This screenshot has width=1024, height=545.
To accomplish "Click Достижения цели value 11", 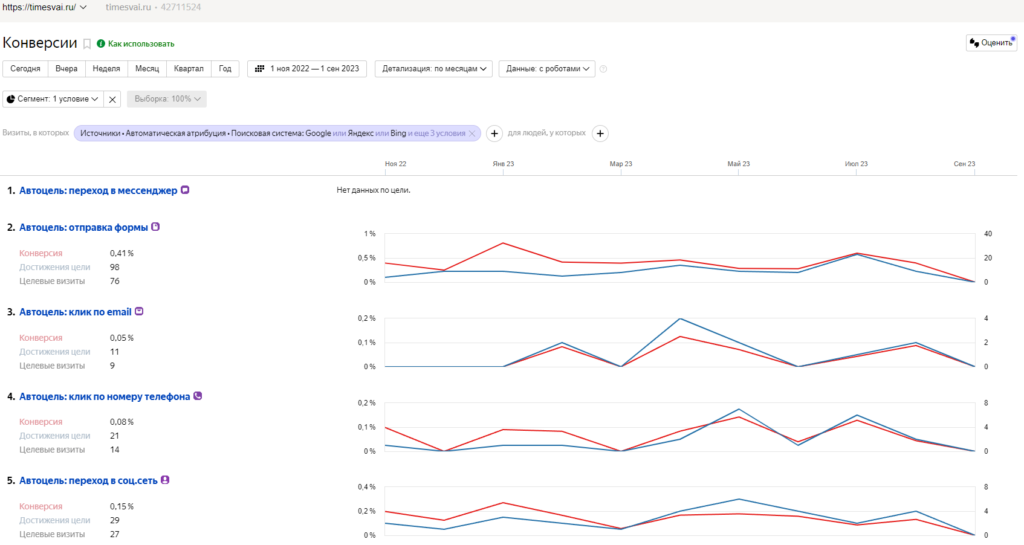I will pyautogui.click(x=114, y=352).
